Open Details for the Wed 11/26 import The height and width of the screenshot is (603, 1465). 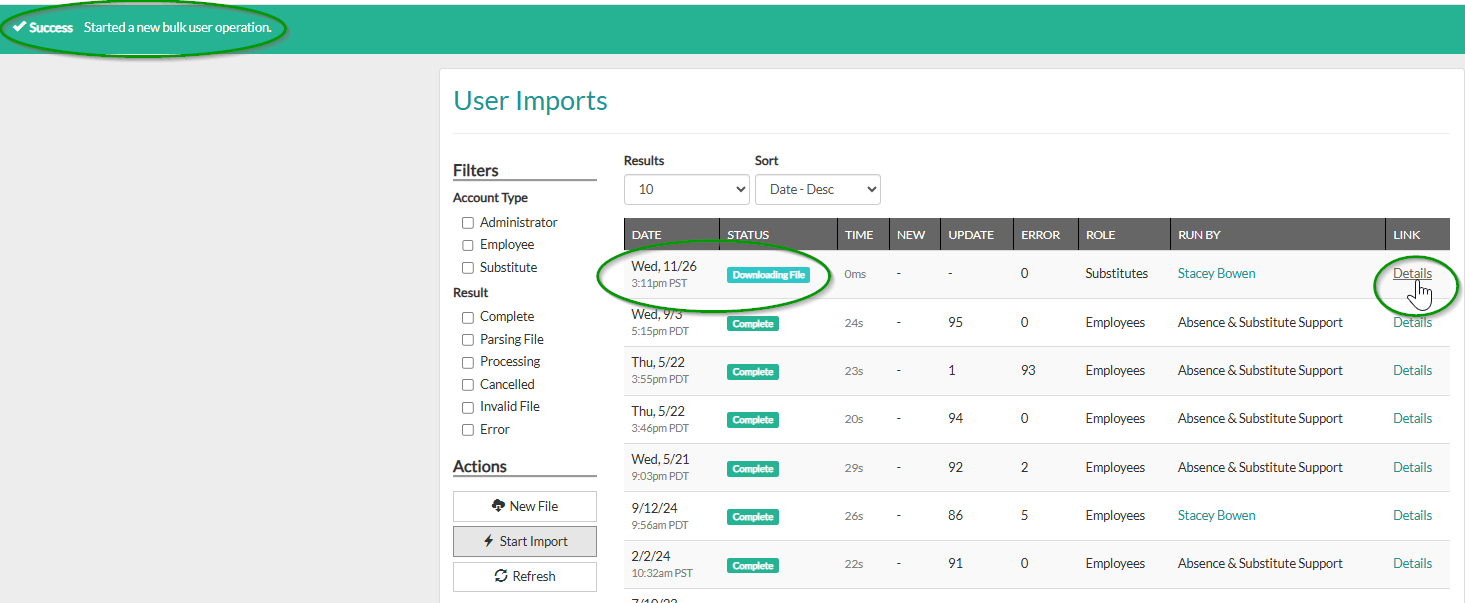1412,273
